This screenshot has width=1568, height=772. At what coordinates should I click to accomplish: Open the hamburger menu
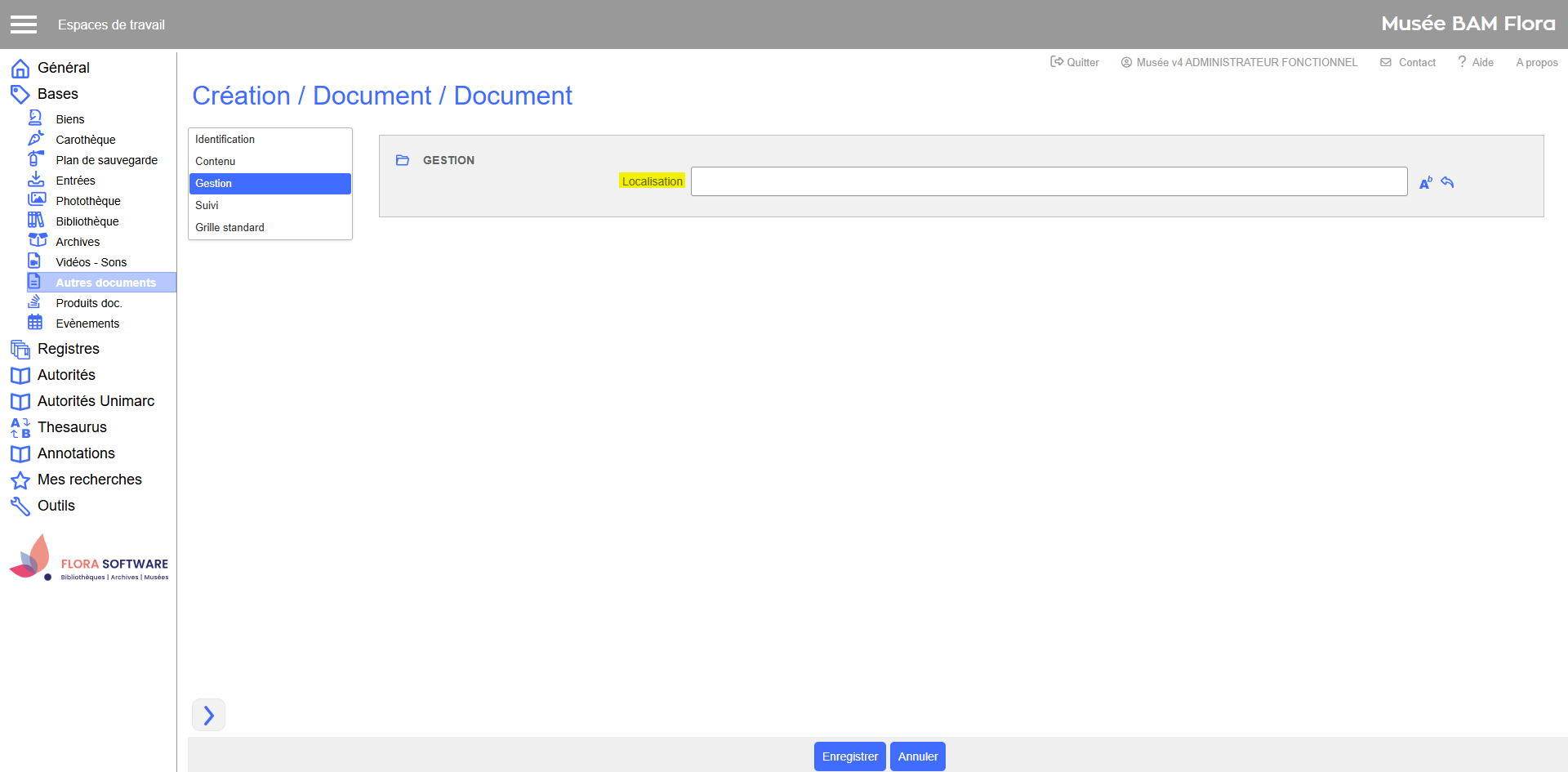click(24, 25)
